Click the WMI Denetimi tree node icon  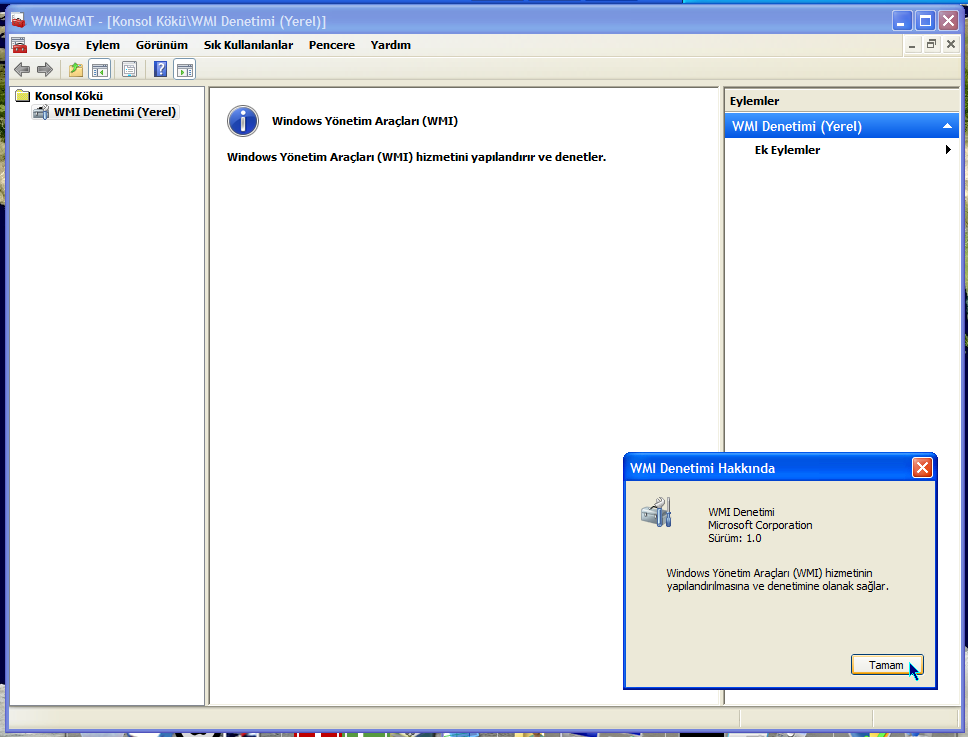(41, 112)
